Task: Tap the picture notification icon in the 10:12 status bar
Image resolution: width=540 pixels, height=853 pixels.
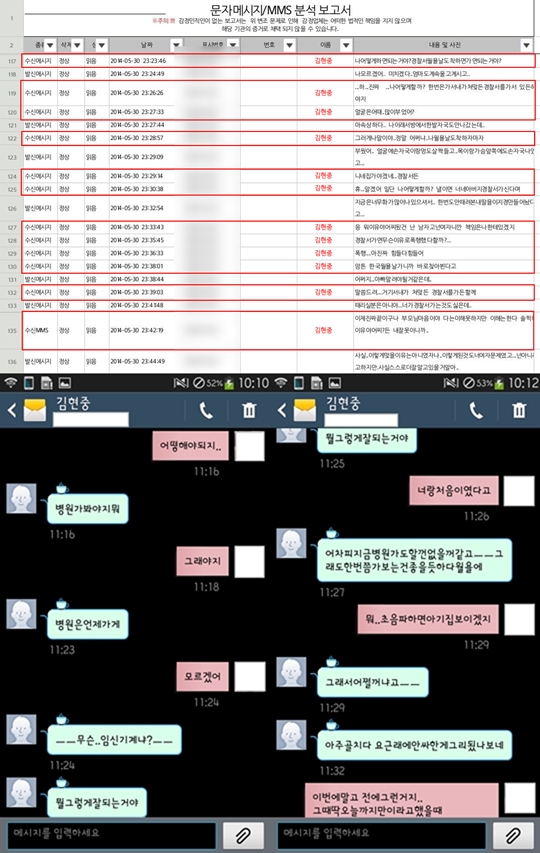Action: (x=334, y=383)
